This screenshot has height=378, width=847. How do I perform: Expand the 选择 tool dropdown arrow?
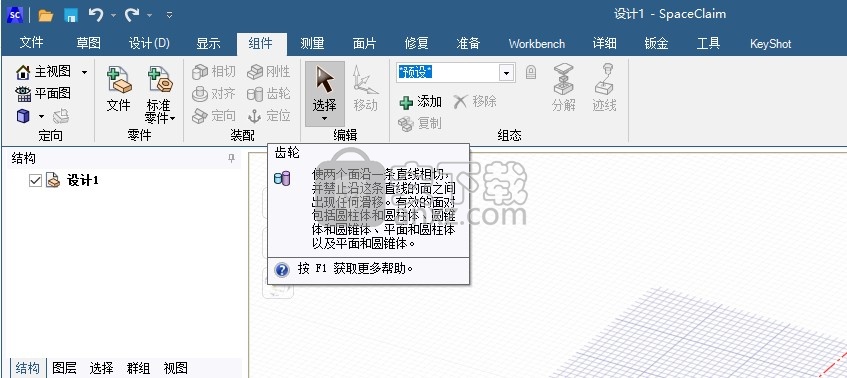pos(325,119)
